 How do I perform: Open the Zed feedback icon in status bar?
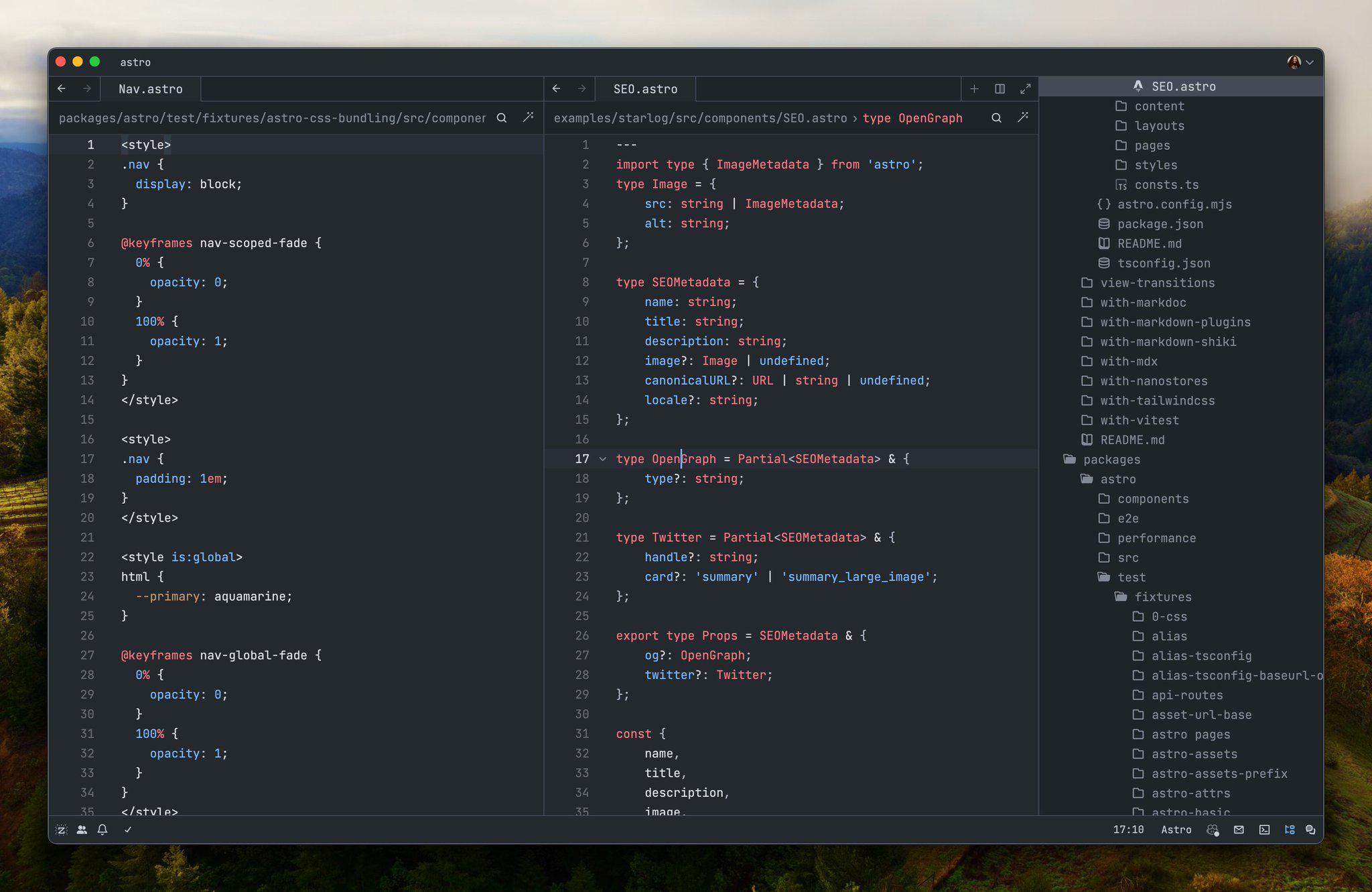61,830
